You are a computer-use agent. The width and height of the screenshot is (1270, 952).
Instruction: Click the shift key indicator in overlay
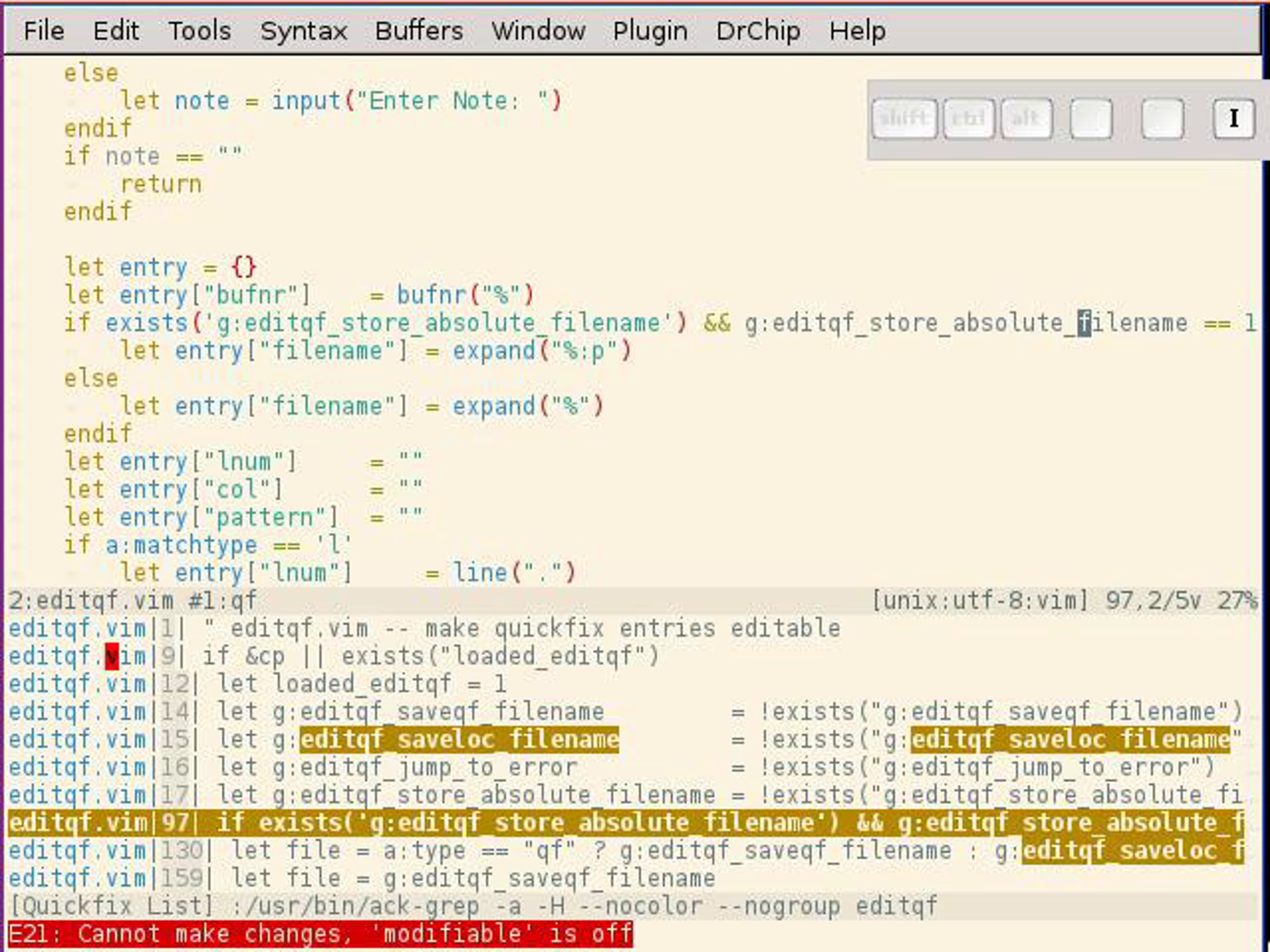(904, 119)
